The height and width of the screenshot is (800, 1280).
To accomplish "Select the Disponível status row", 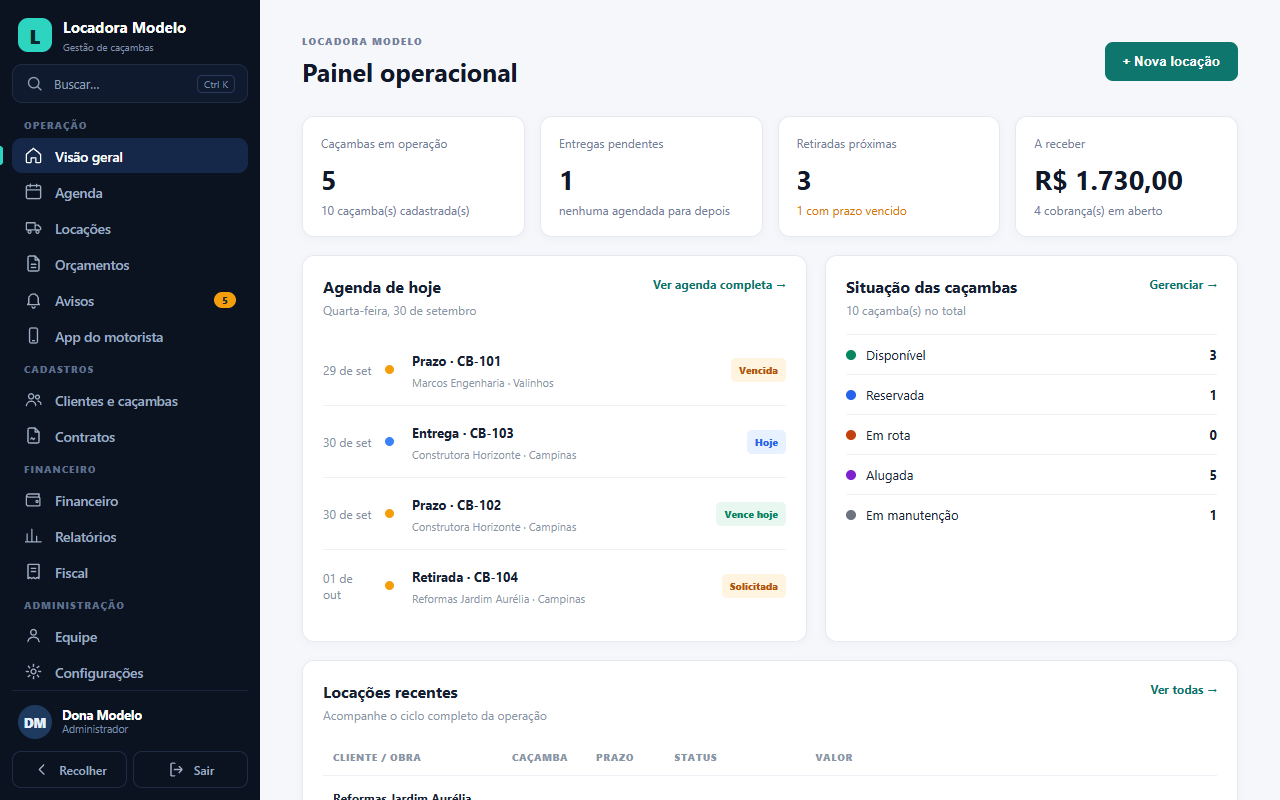I will click(1031, 355).
